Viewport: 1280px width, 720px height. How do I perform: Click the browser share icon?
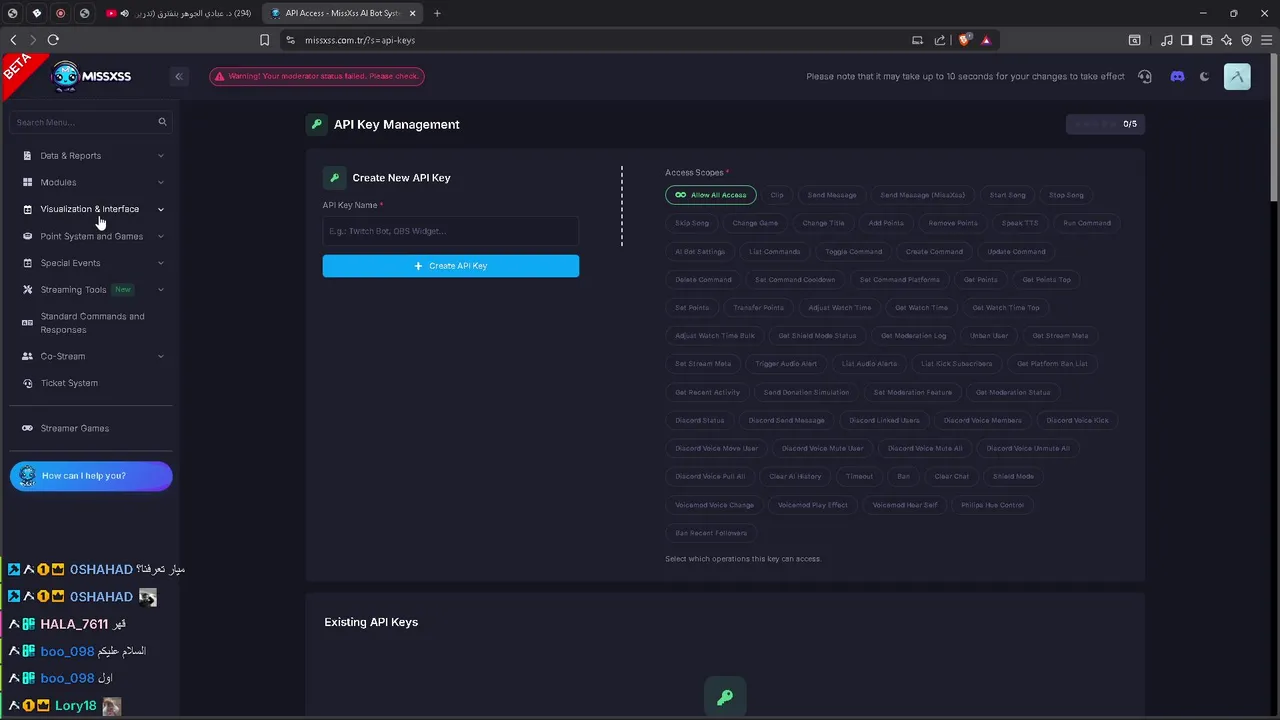pos(939,40)
